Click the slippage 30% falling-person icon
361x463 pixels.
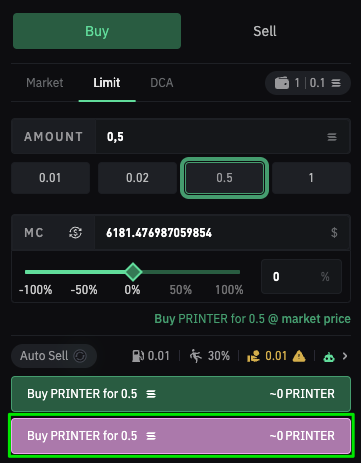pos(196,356)
